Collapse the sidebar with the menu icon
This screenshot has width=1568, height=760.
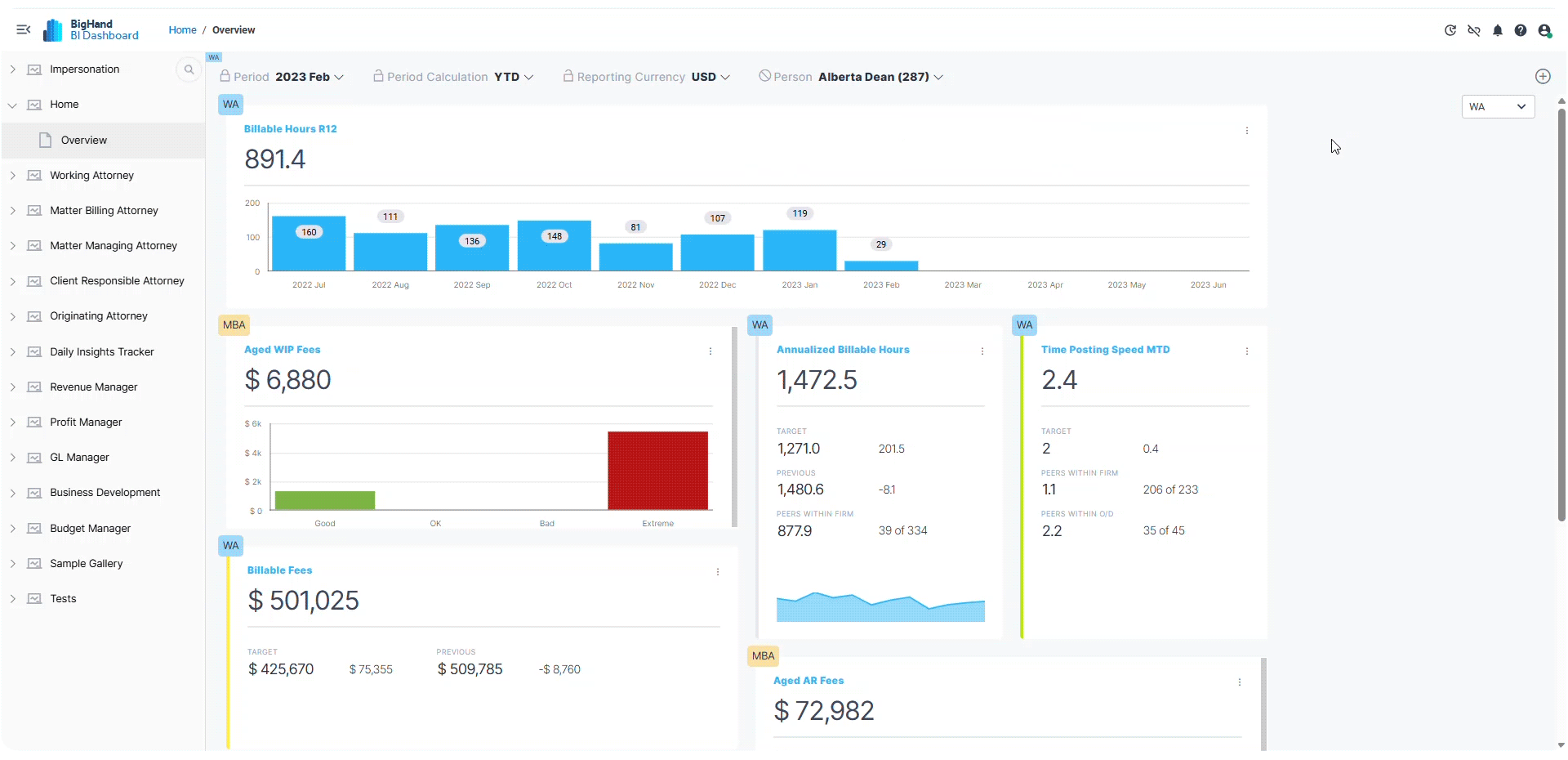pyautogui.click(x=24, y=29)
